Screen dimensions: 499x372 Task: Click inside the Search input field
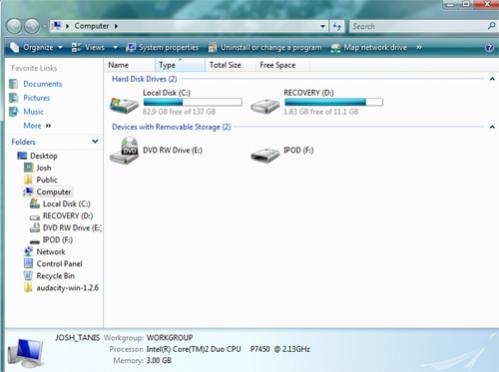(x=418, y=26)
